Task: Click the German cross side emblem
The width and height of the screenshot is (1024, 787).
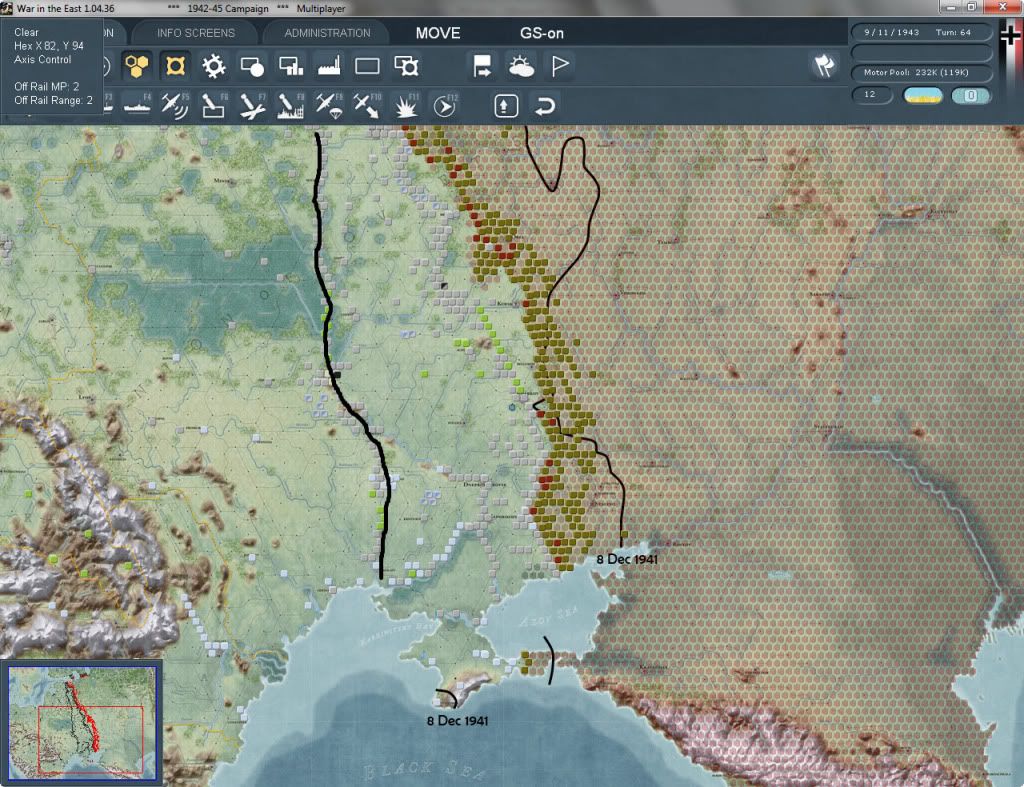Action: [x=1010, y=34]
